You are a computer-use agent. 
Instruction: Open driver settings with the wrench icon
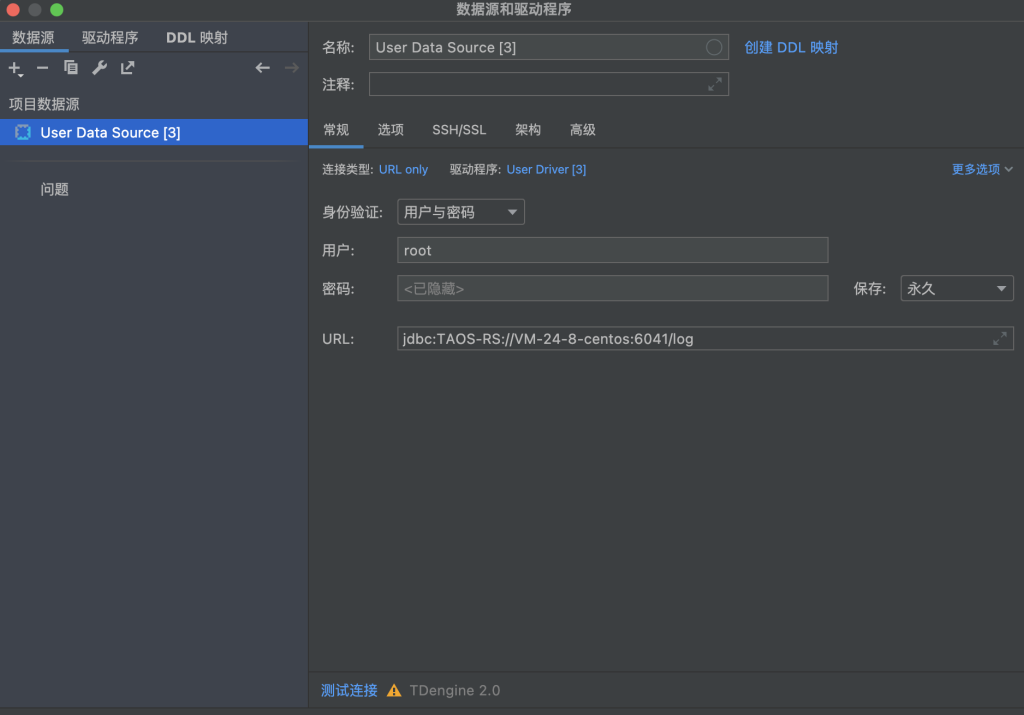coord(99,68)
